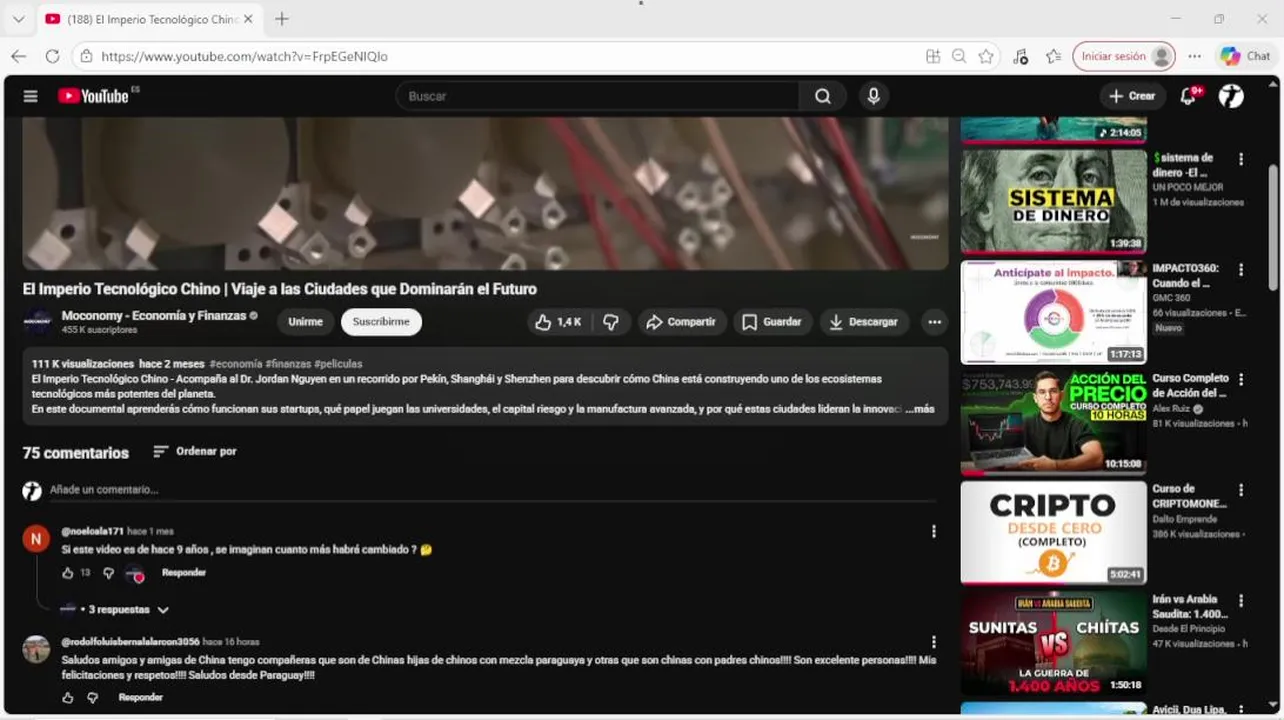Screen dimensions: 1284x720
Task: Like the @rodolfoluisbernalalarcon3056 comment
Action: (68, 698)
